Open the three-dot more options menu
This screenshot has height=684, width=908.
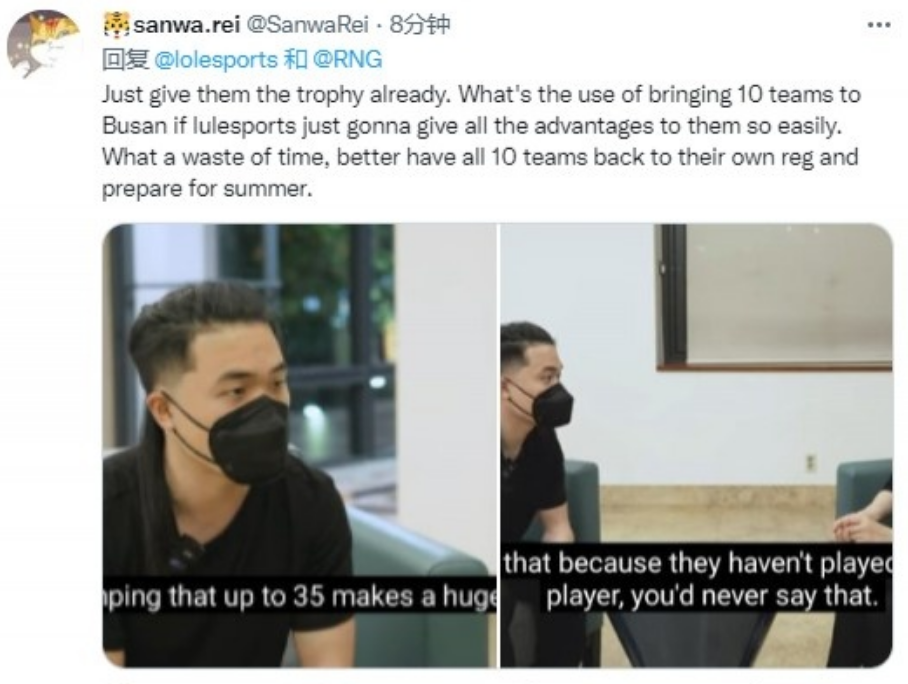pos(879,25)
